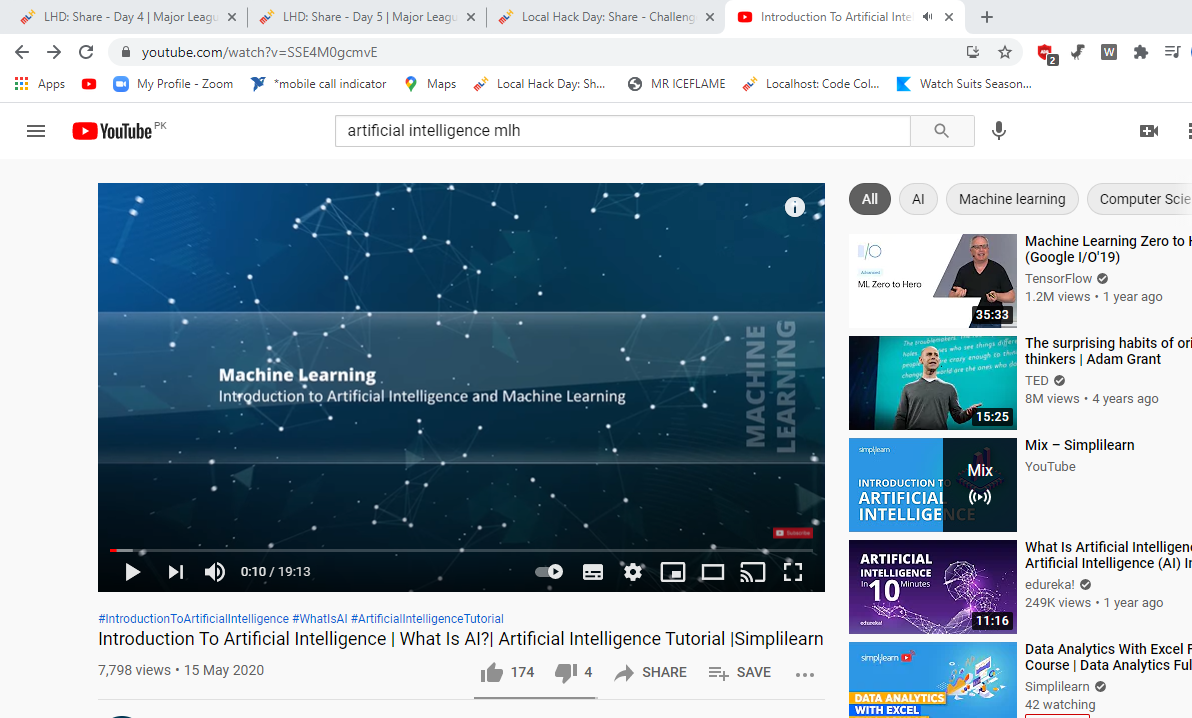Open the more actions three-dot menu

tap(805, 674)
